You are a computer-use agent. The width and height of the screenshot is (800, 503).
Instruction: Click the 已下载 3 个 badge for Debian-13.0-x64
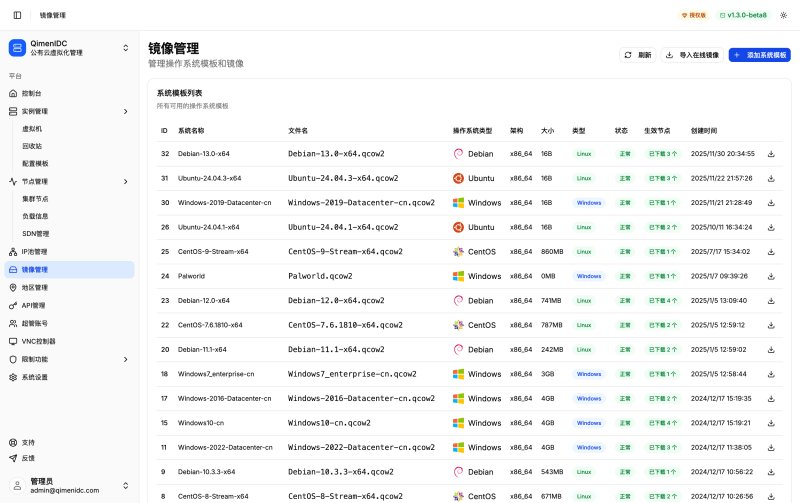[663, 154]
